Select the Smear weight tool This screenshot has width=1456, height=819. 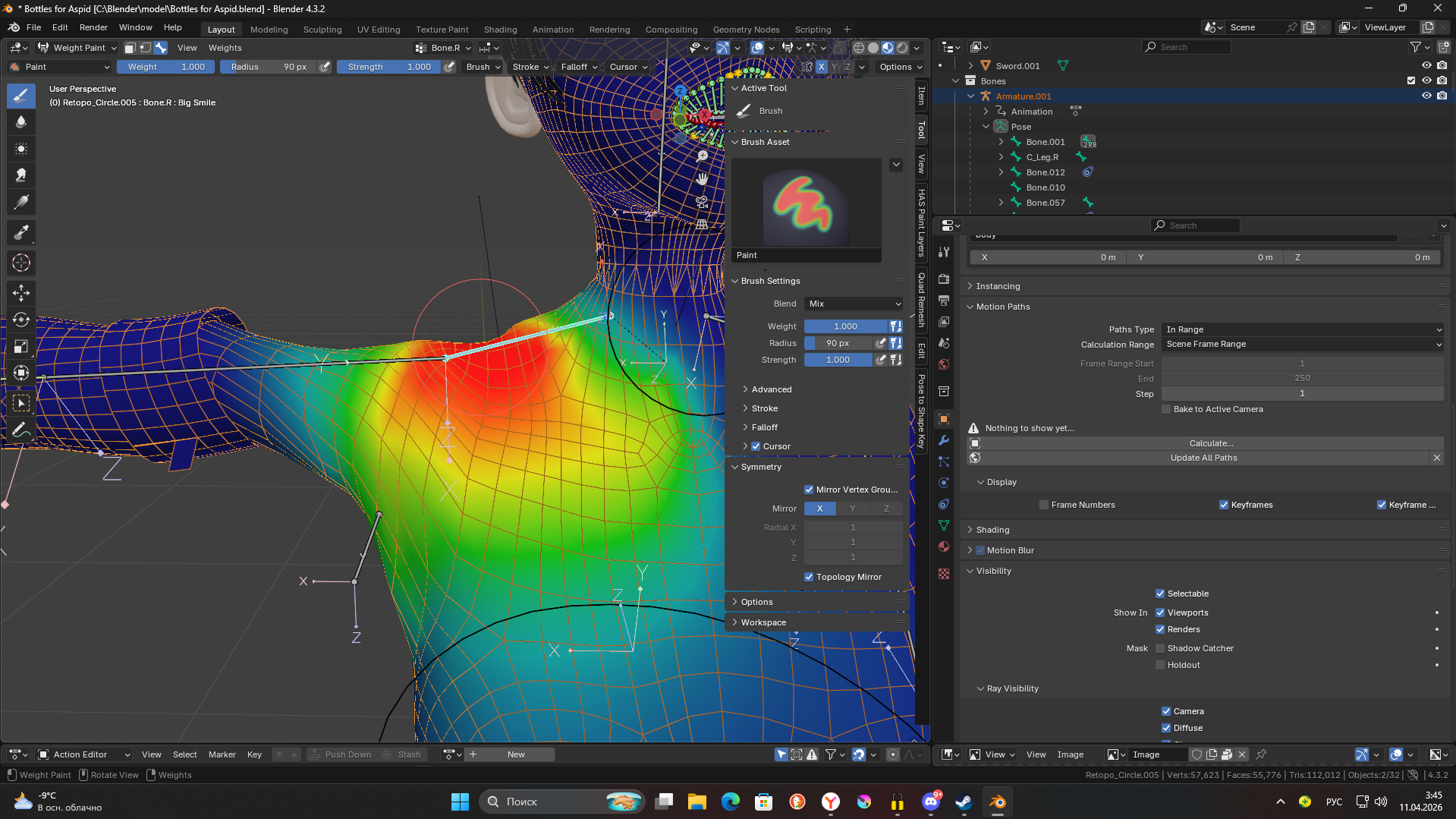point(21,175)
